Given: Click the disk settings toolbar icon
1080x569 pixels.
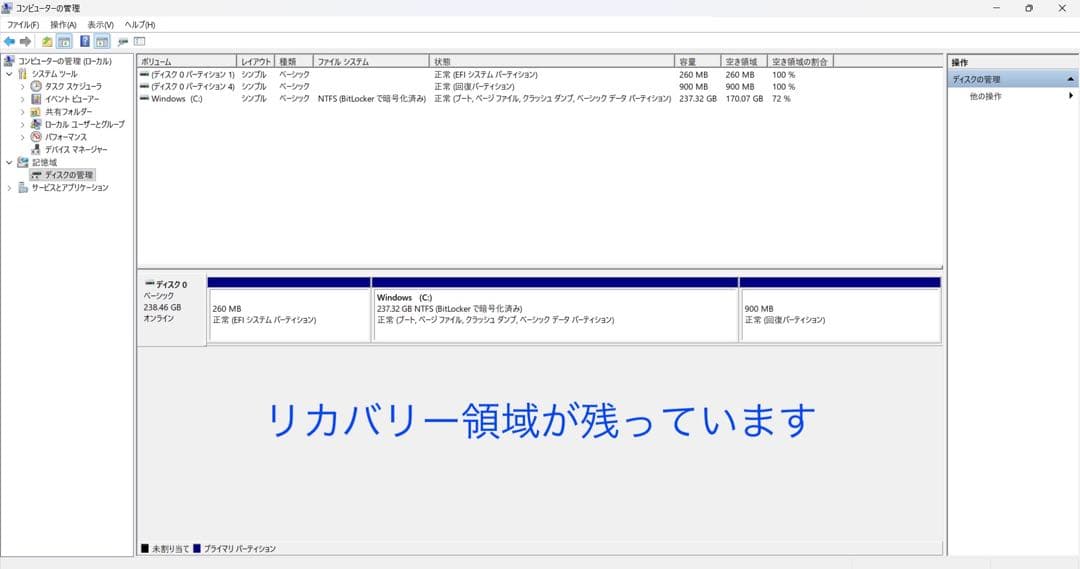Looking at the screenshot, I should coord(123,42).
